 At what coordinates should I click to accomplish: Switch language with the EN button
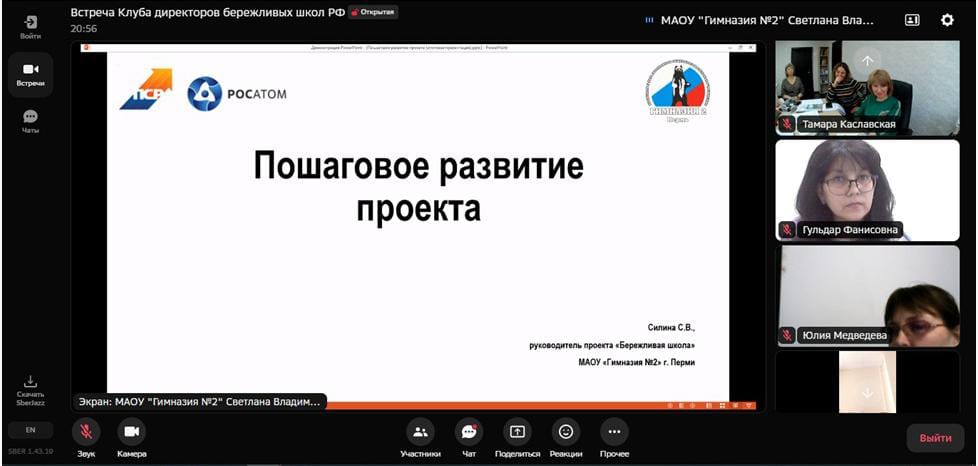[30, 430]
